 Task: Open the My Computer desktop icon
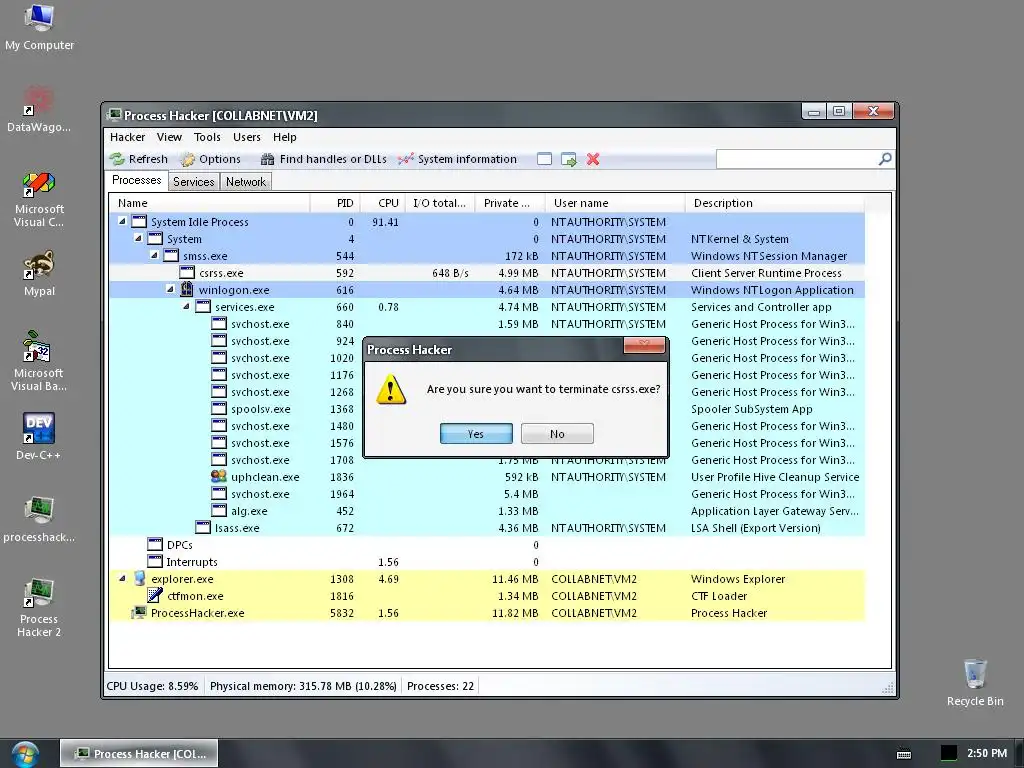coord(39,27)
